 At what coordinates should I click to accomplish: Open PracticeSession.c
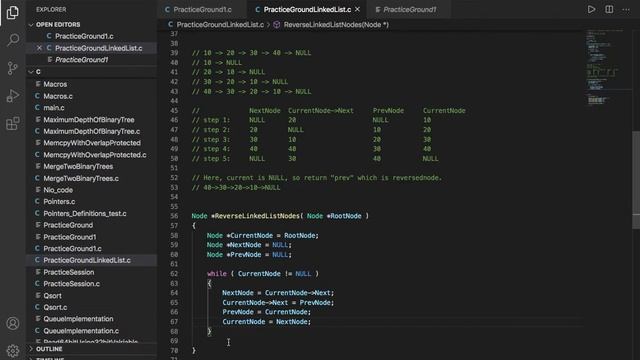(x=71, y=284)
